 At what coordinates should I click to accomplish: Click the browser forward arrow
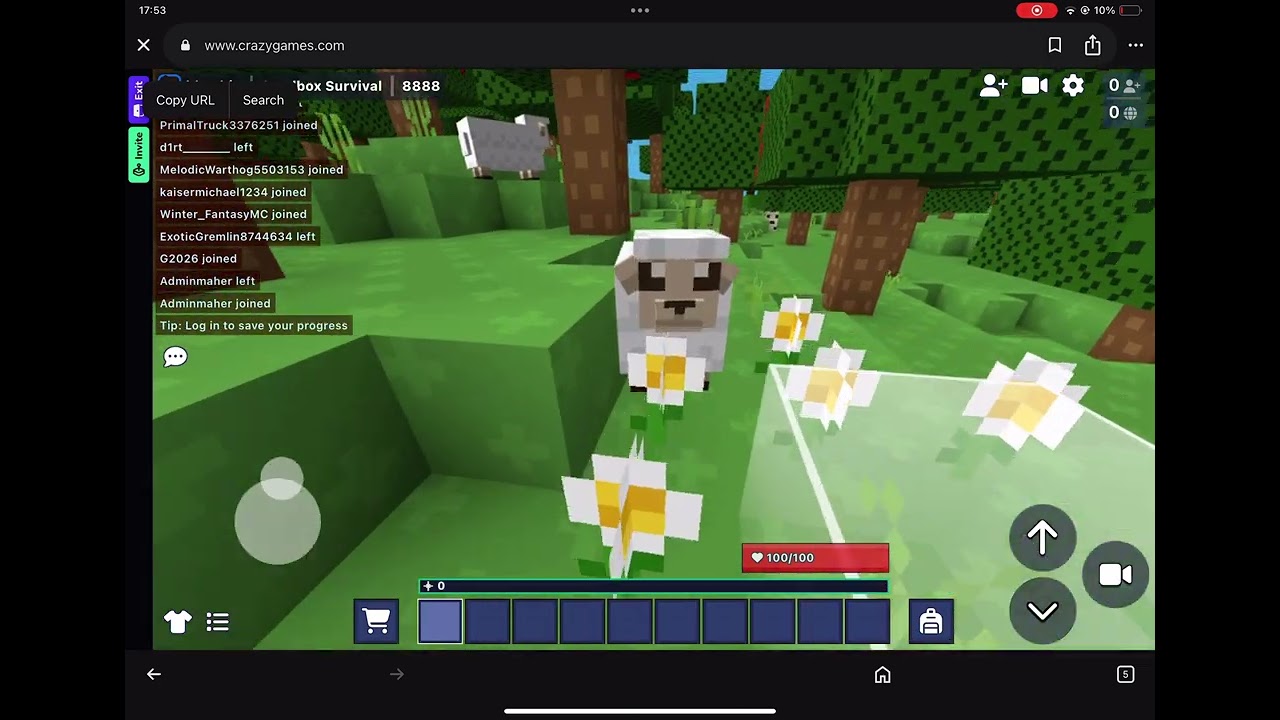pyautogui.click(x=397, y=675)
